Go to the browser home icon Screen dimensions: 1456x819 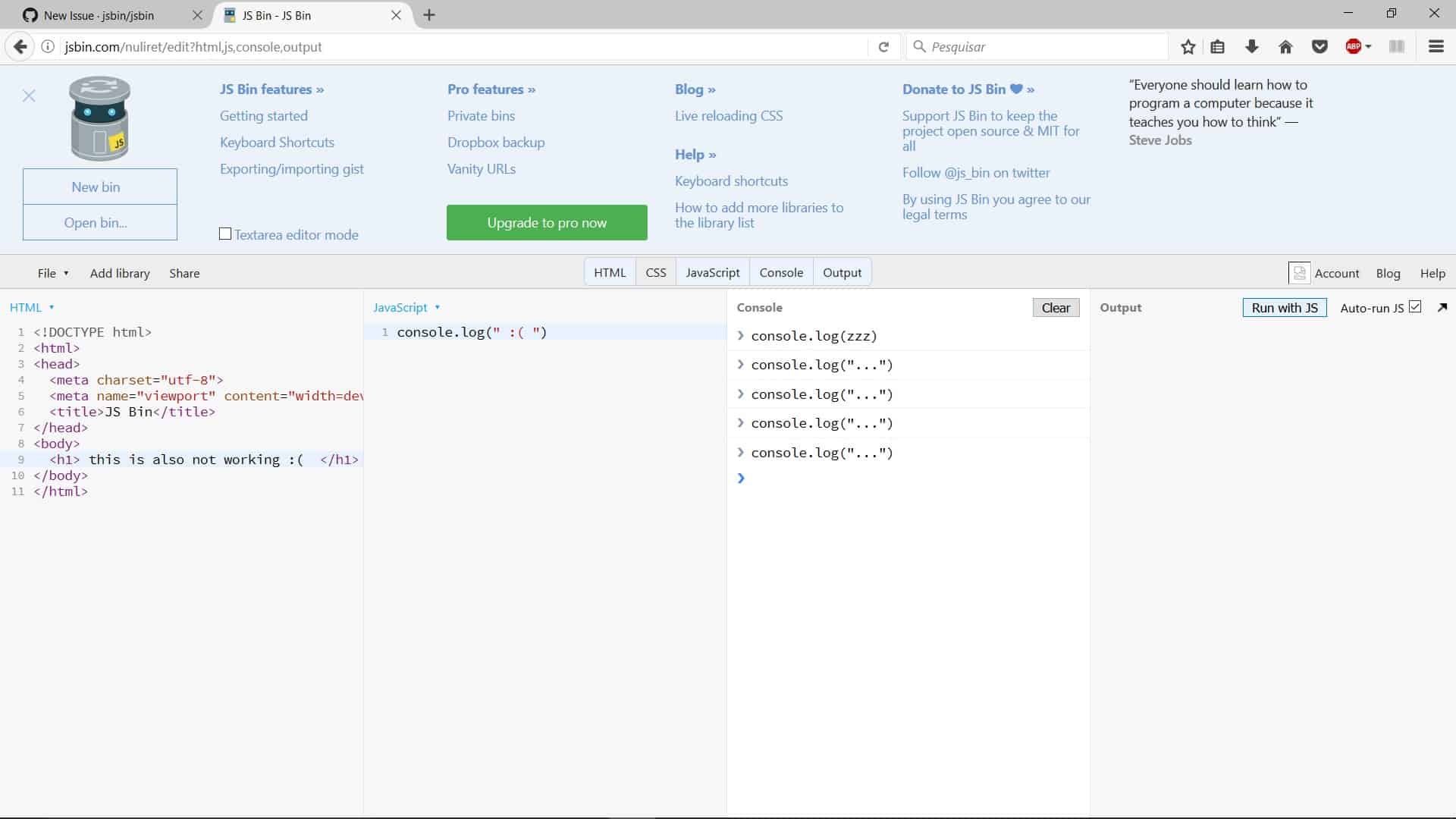[x=1285, y=47]
